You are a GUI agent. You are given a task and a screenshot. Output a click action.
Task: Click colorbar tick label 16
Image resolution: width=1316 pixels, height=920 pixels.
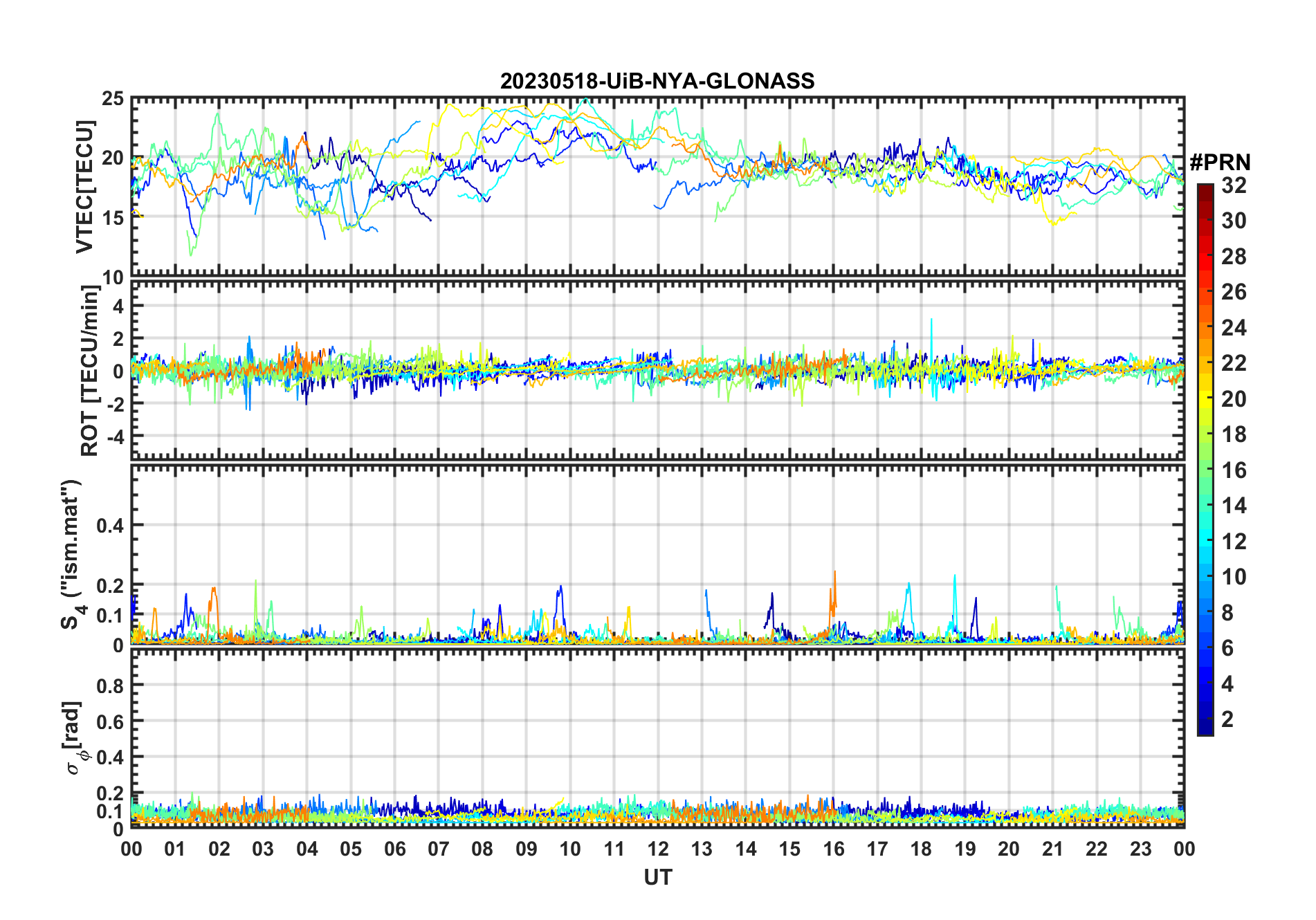1234,470
